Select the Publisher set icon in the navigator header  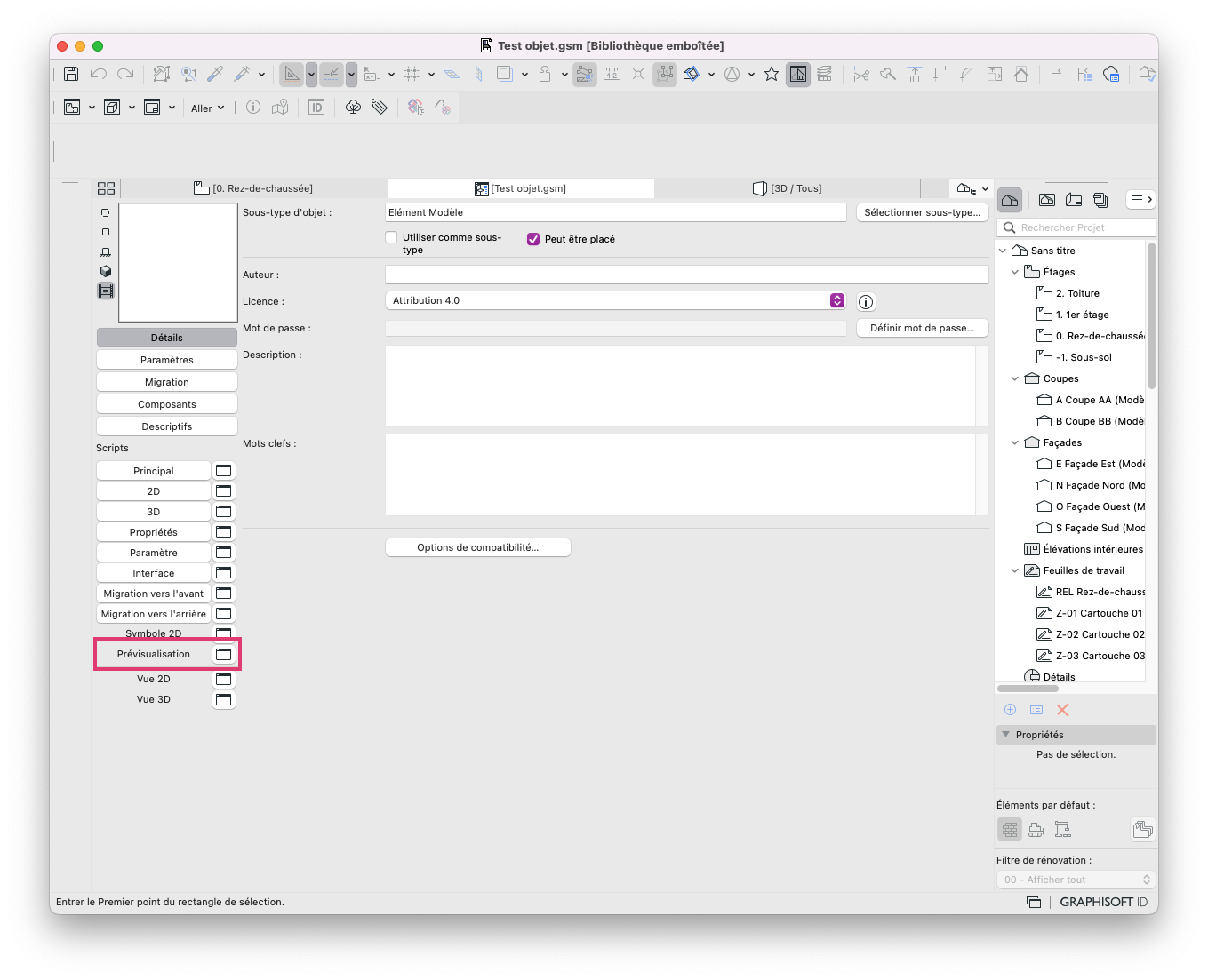pos(1100,200)
